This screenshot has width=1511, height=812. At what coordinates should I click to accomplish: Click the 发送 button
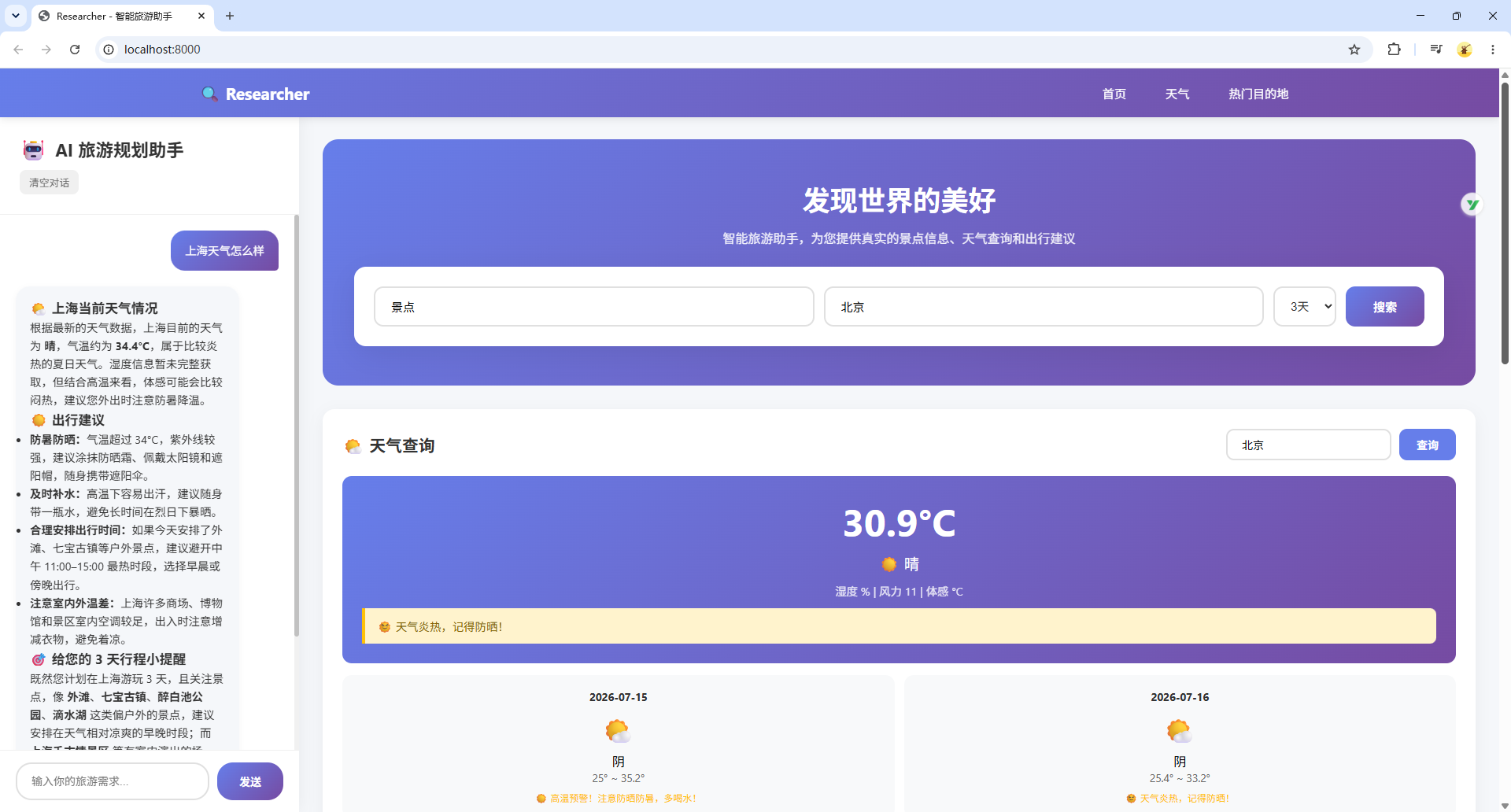(x=250, y=781)
